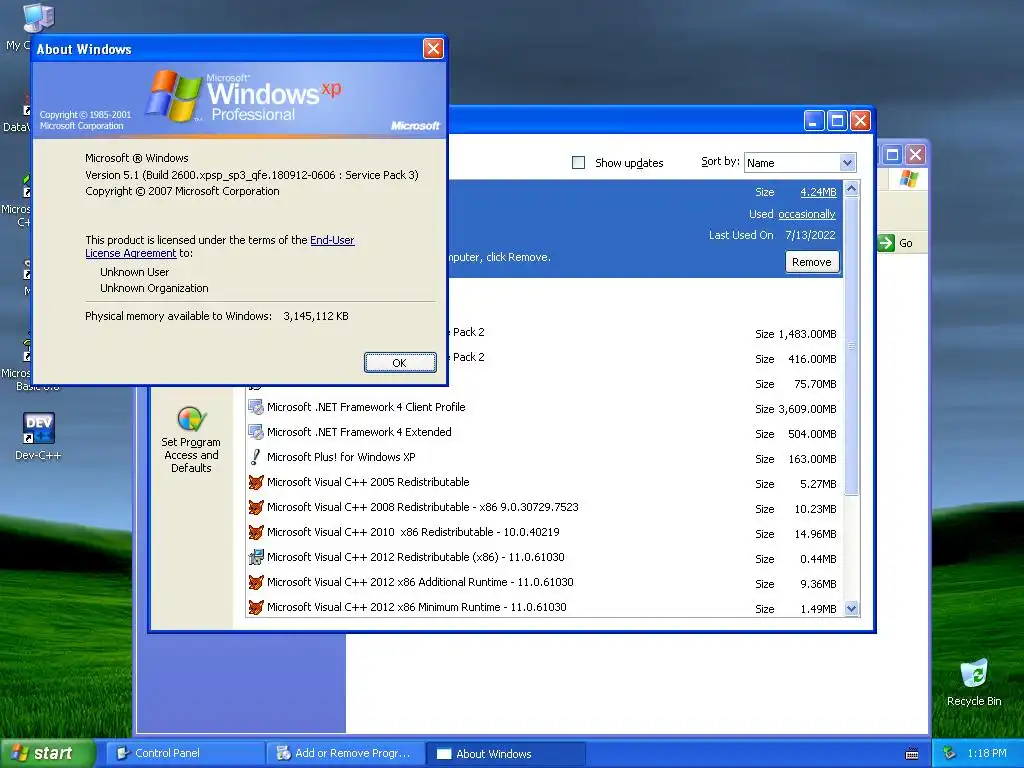Image resolution: width=1024 pixels, height=768 pixels.
Task: Click the Windows flag logo in Control Panel
Action: [x=908, y=179]
